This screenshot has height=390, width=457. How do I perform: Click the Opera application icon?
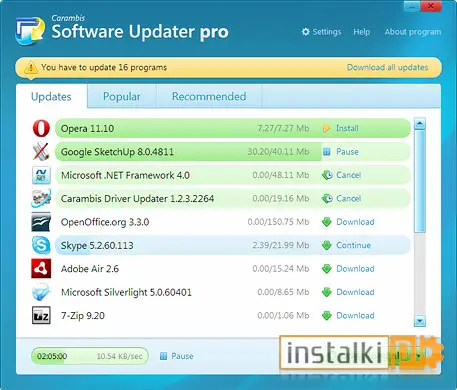(41, 128)
